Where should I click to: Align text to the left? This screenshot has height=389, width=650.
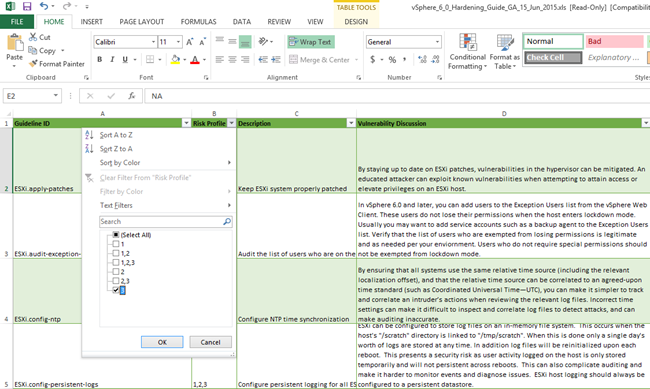click(220, 60)
